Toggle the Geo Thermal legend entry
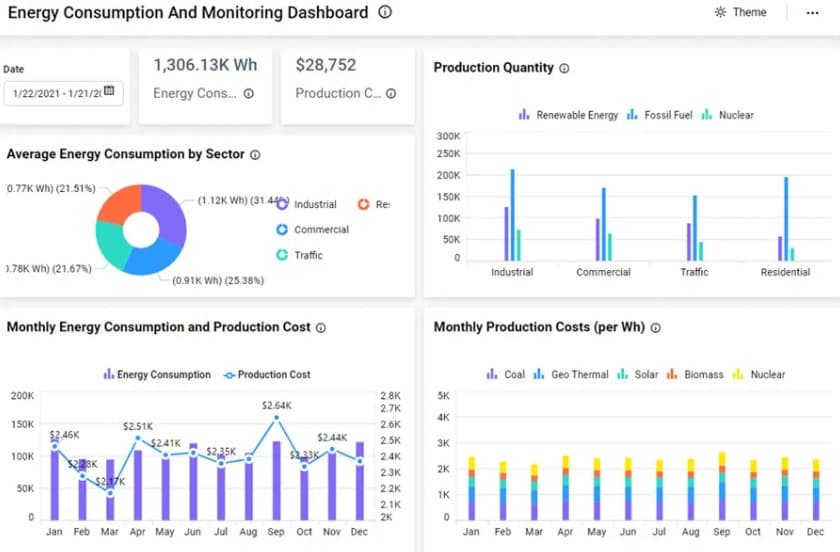Screen dimensions: 840x552 [x=571, y=375]
